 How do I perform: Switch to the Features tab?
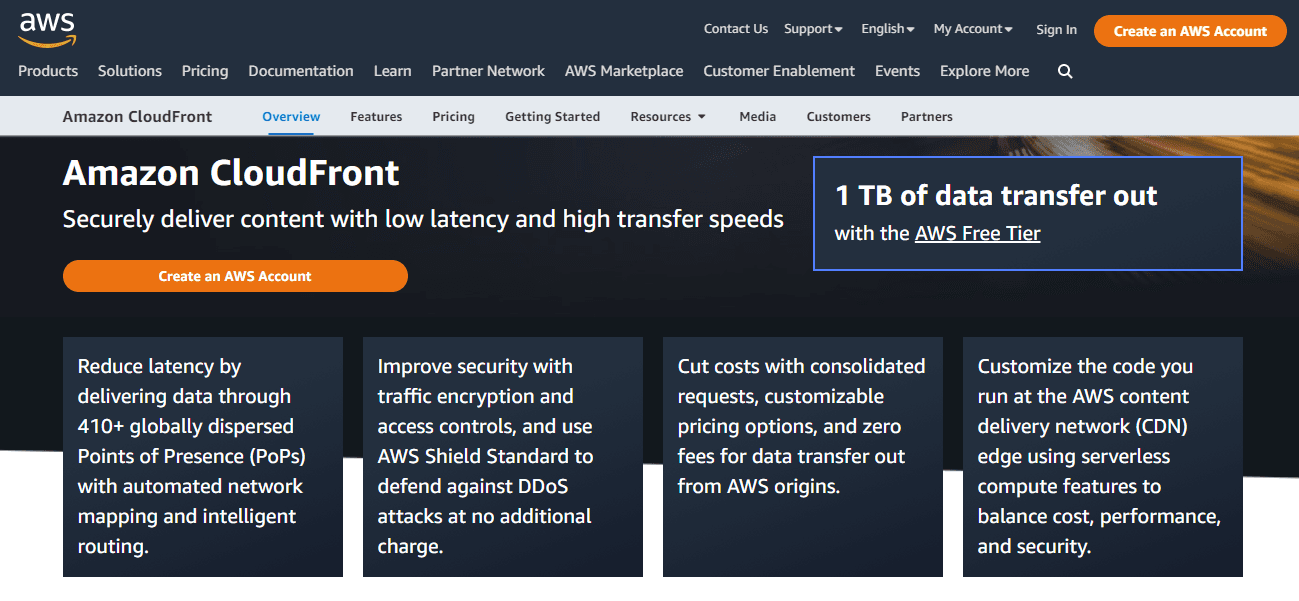[376, 117]
